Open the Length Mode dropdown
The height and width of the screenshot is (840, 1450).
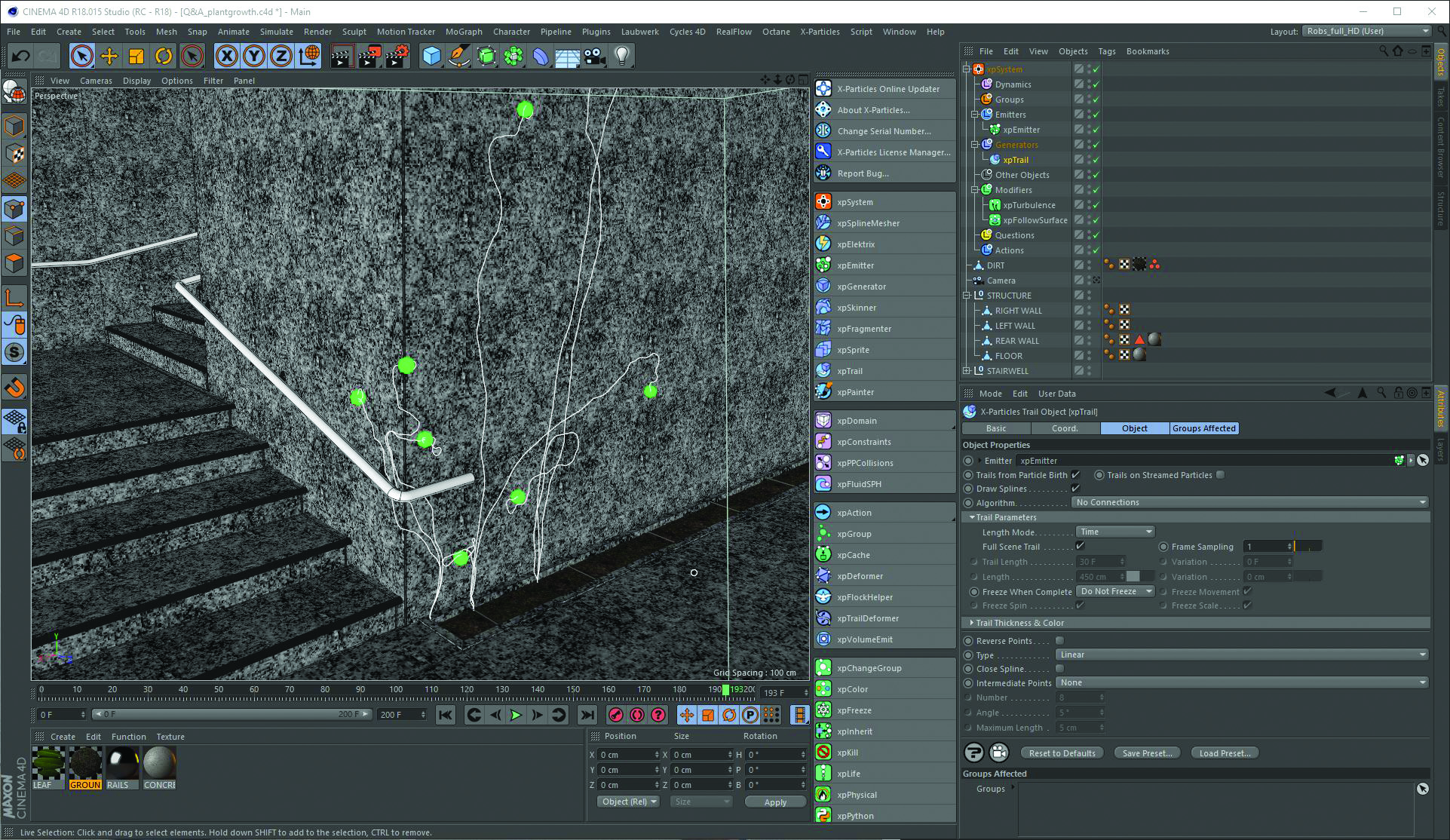coord(1112,531)
